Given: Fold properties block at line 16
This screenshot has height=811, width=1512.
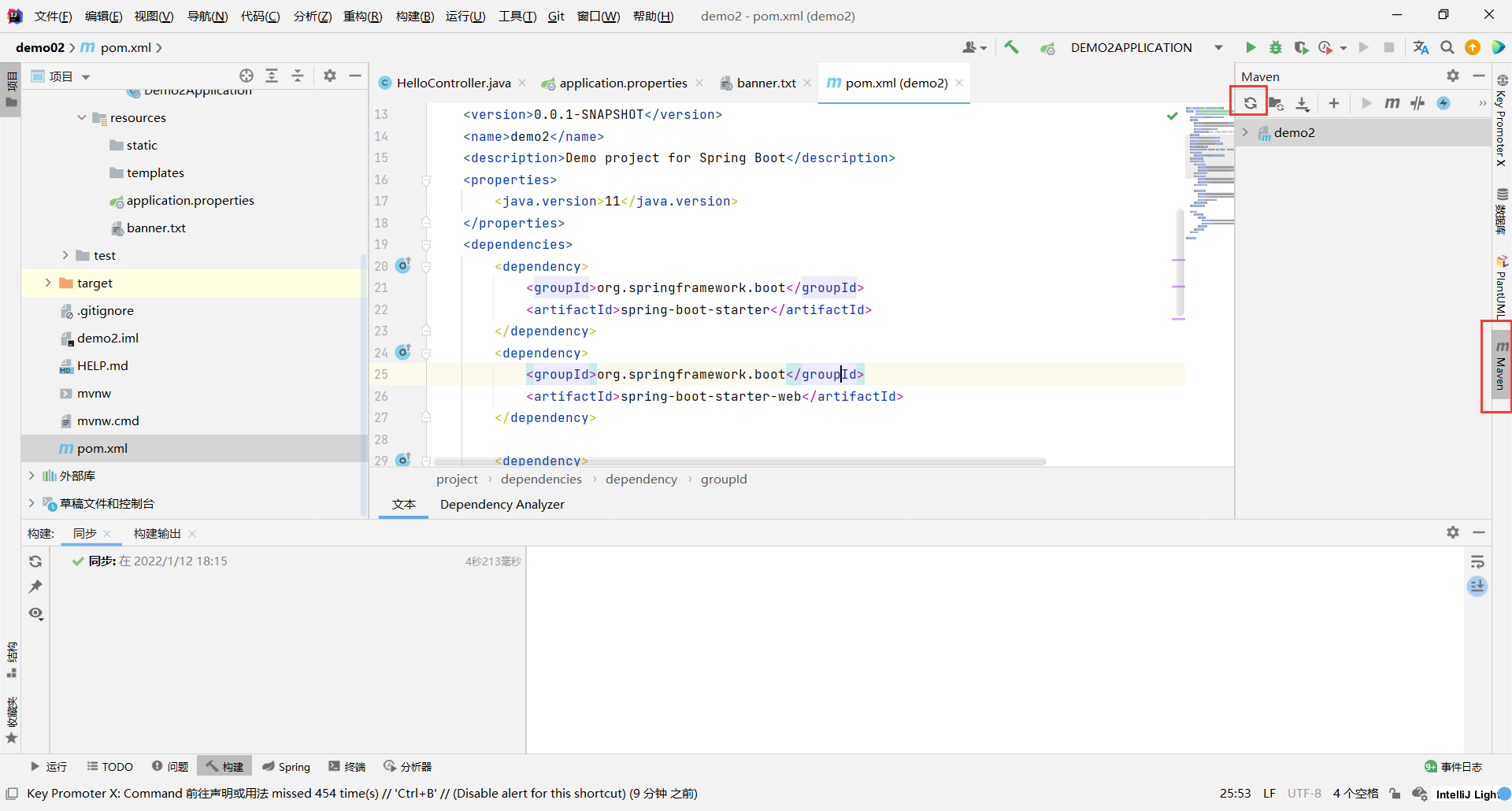Looking at the screenshot, I should click(426, 180).
